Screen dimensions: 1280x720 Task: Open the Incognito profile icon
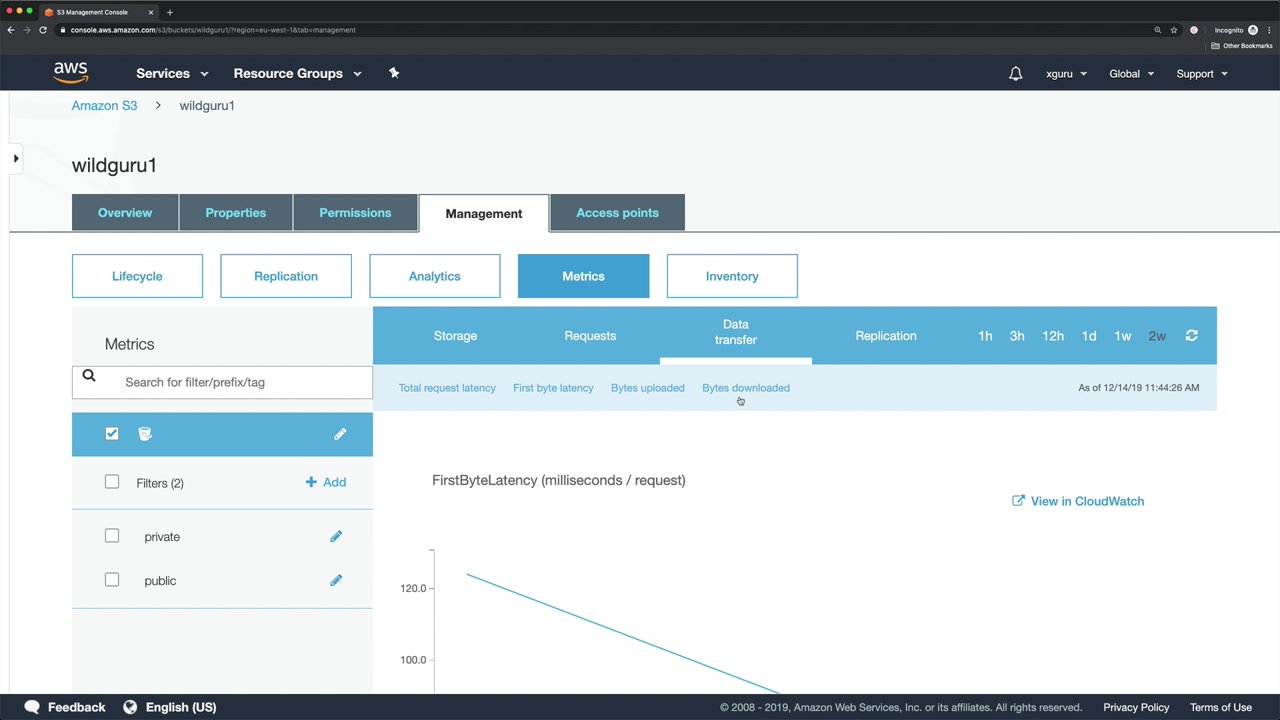(x=1252, y=30)
